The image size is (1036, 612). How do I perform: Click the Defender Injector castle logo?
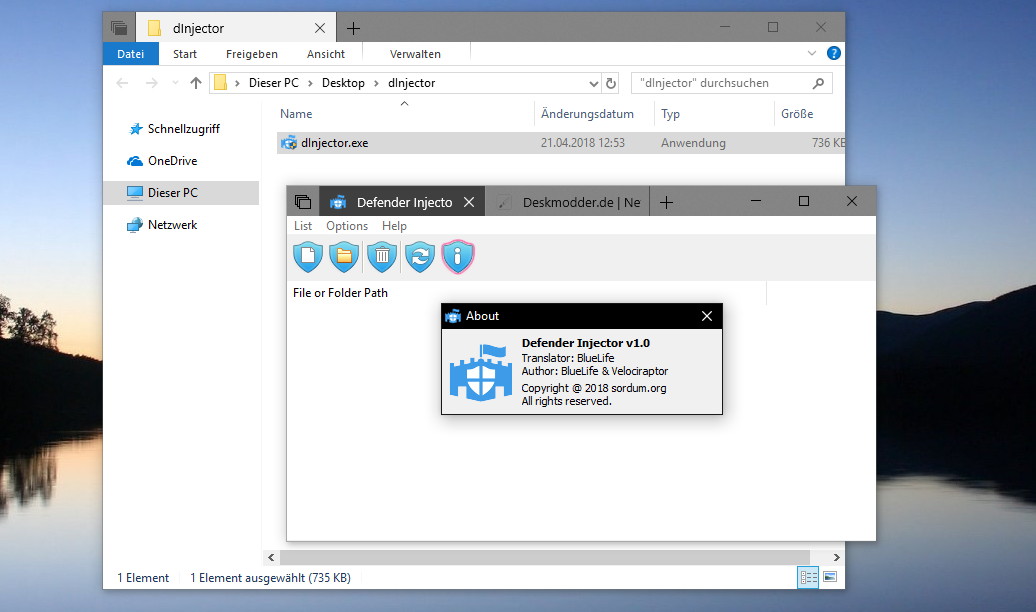[481, 372]
